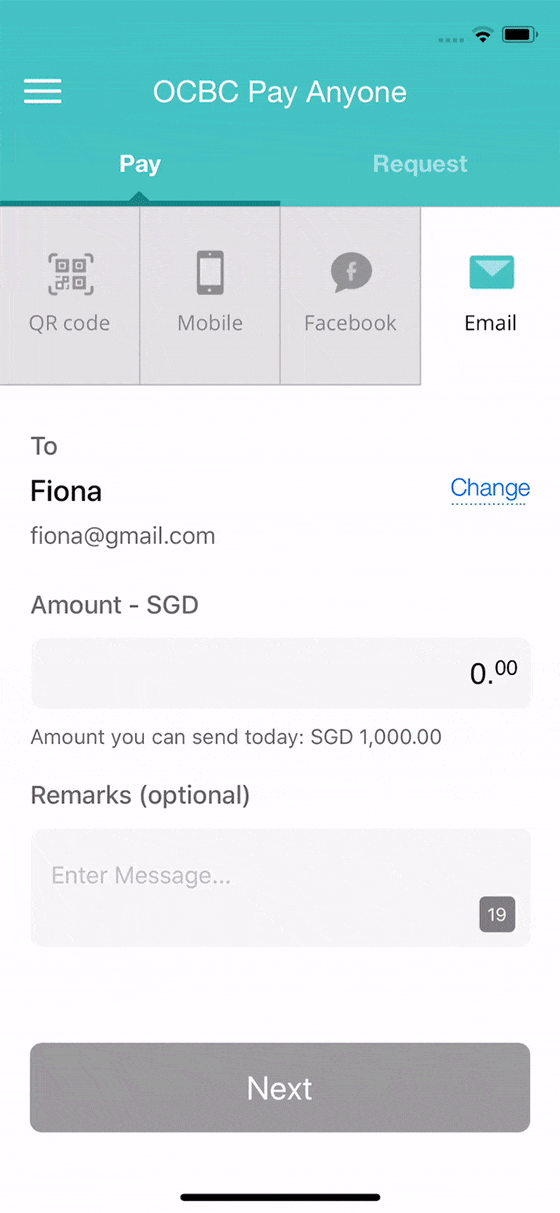Click the Remarks message text box
This screenshot has width=560, height=1213.
point(280,888)
